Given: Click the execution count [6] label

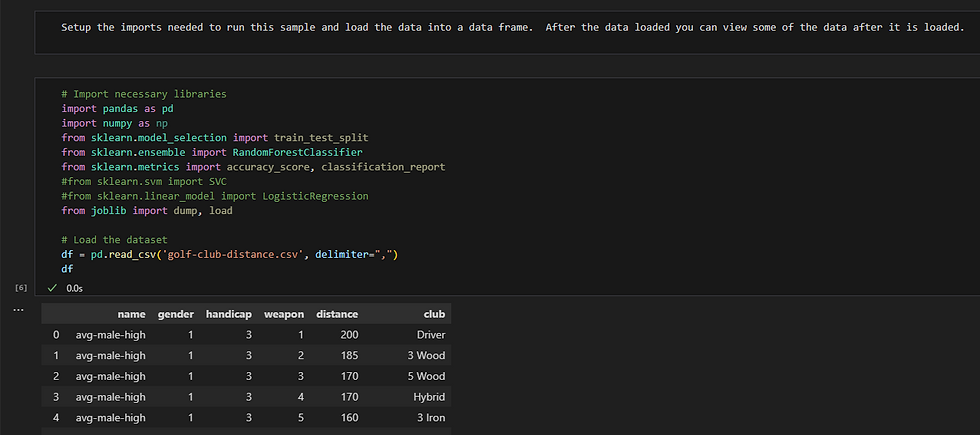Looking at the screenshot, I should pos(21,288).
